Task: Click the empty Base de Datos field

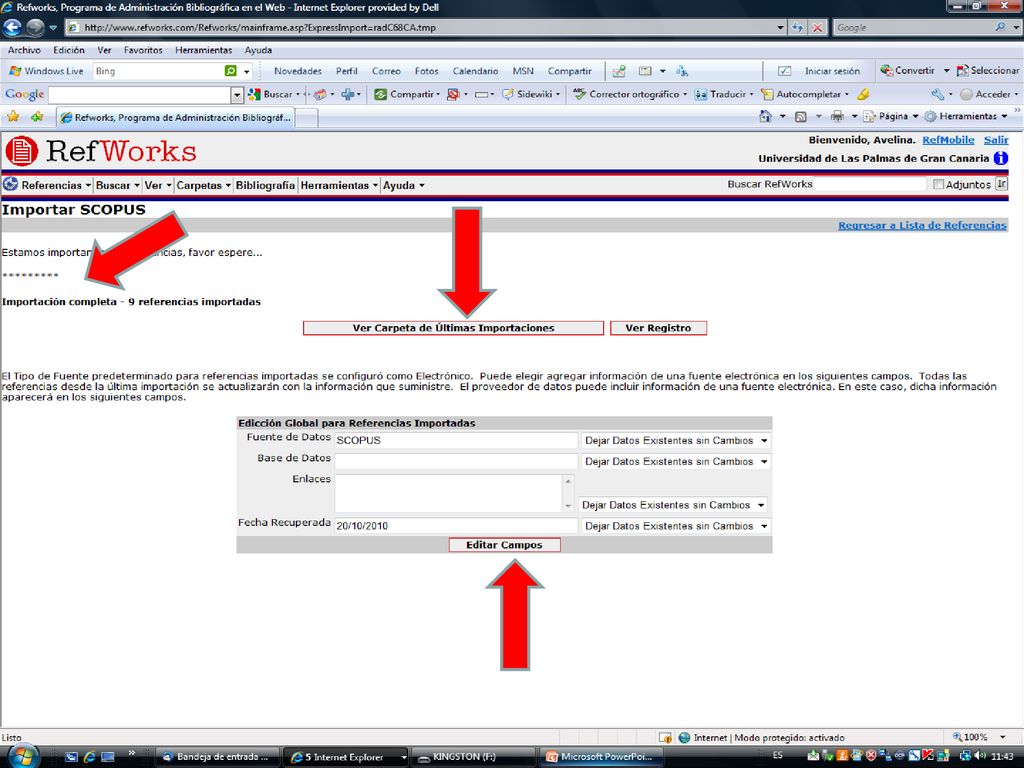Action: (456, 462)
